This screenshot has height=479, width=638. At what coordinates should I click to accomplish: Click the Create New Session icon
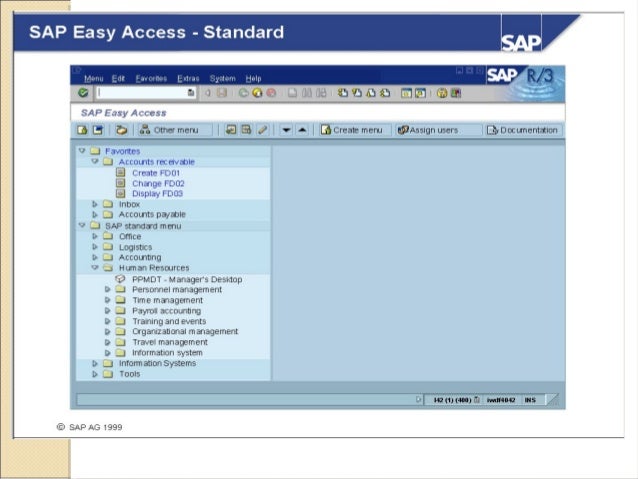click(406, 93)
